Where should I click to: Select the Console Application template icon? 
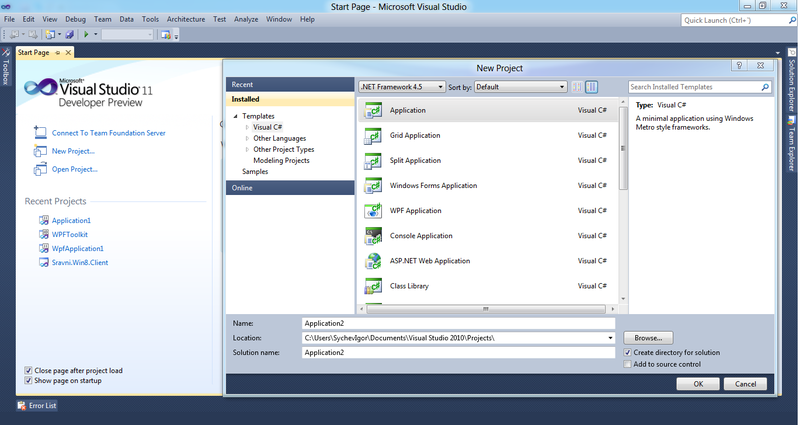(373, 236)
